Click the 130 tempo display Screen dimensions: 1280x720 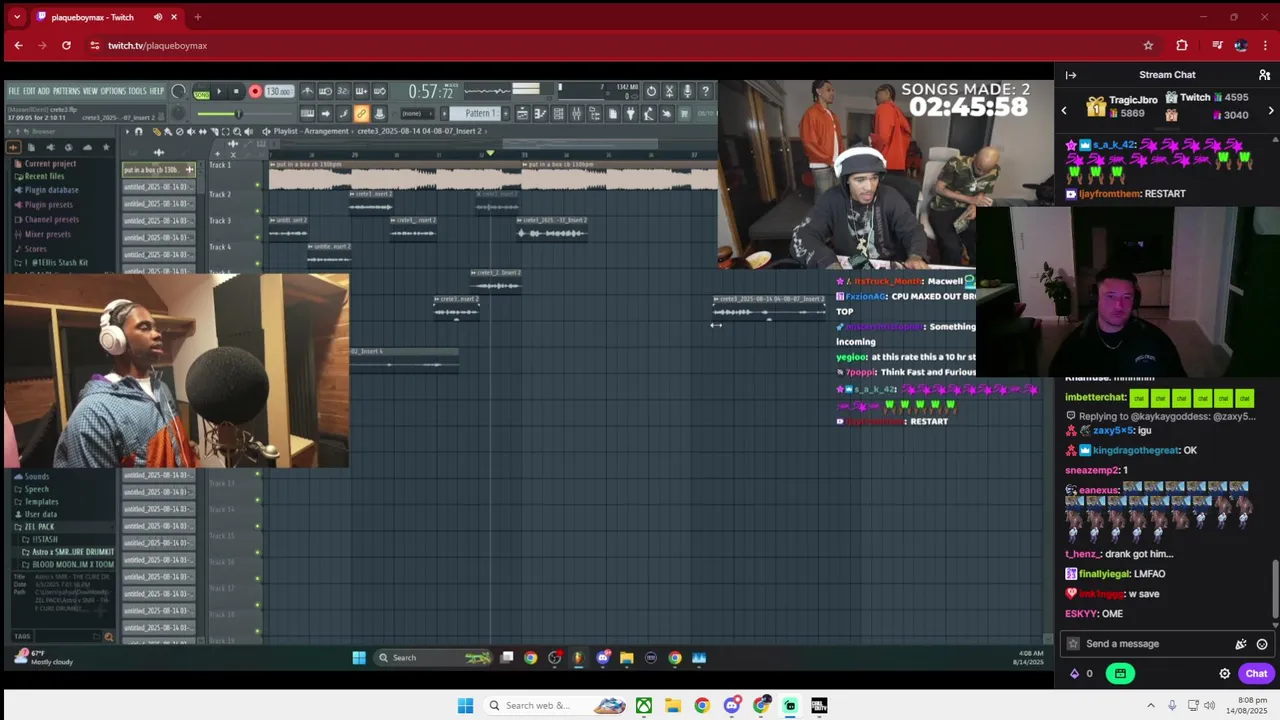(278, 91)
